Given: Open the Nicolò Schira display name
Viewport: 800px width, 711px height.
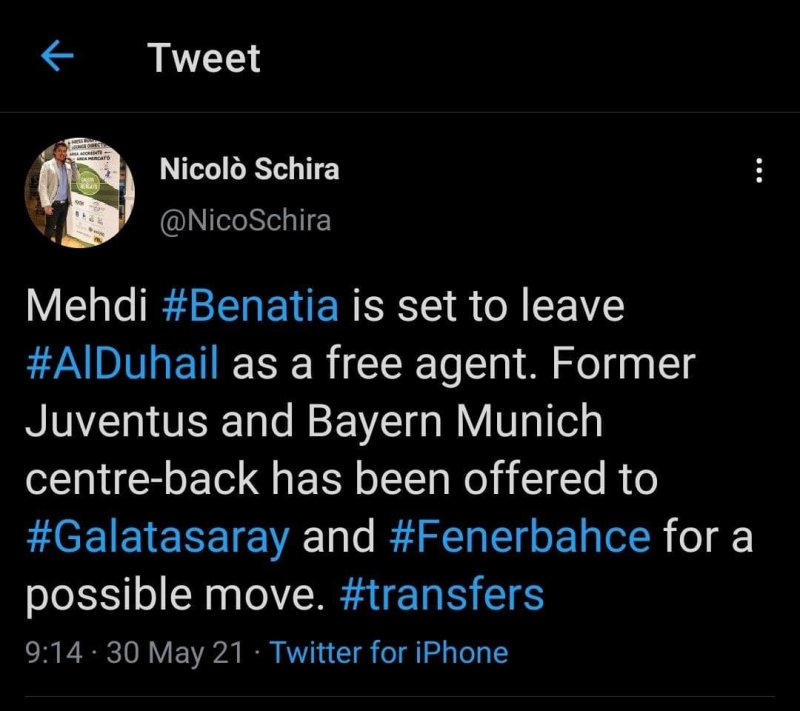Looking at the screenshot, I should tap(249, 169).
